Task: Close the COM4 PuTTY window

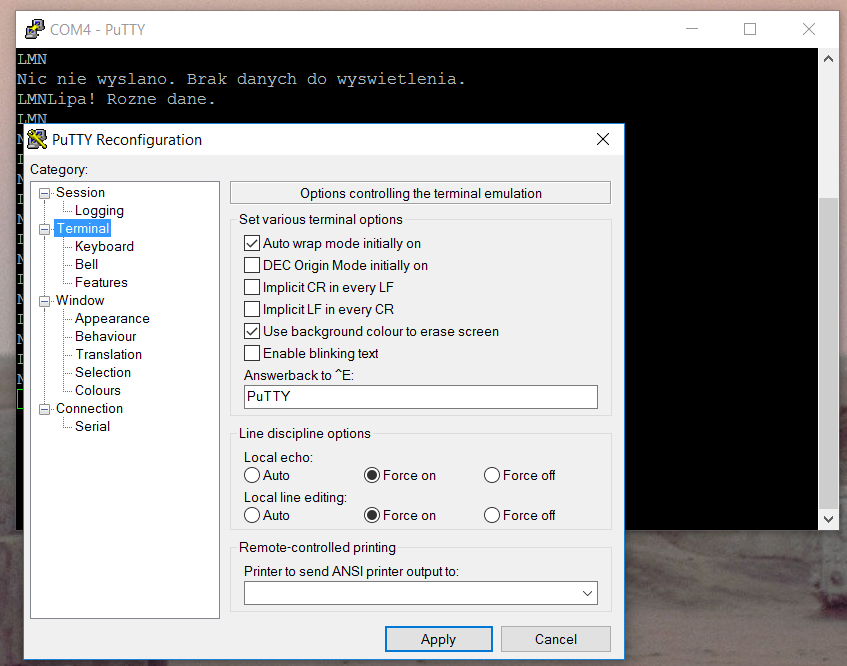Action: coord(809,29)
